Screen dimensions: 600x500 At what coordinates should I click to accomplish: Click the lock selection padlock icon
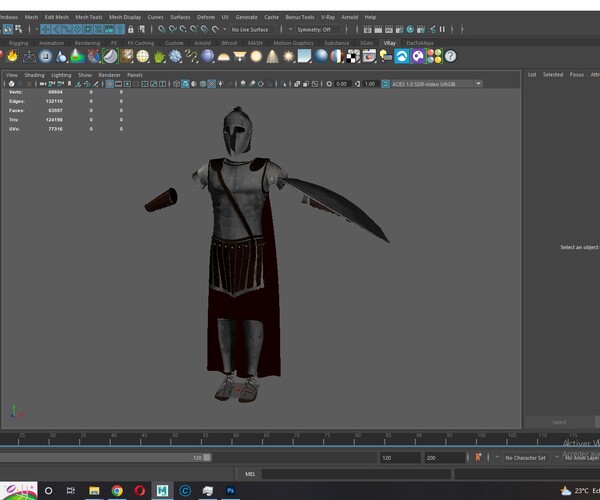[x=131, y=29]
